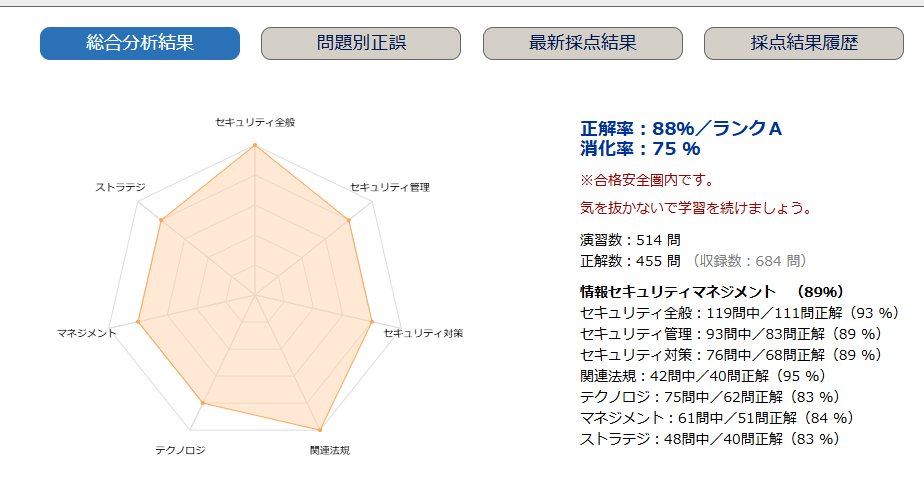The height and width of the screenshot is (480, 924).
Task: Click セキュリティ対策 axis label on radar chart
Action: click(x=424, y=332)
